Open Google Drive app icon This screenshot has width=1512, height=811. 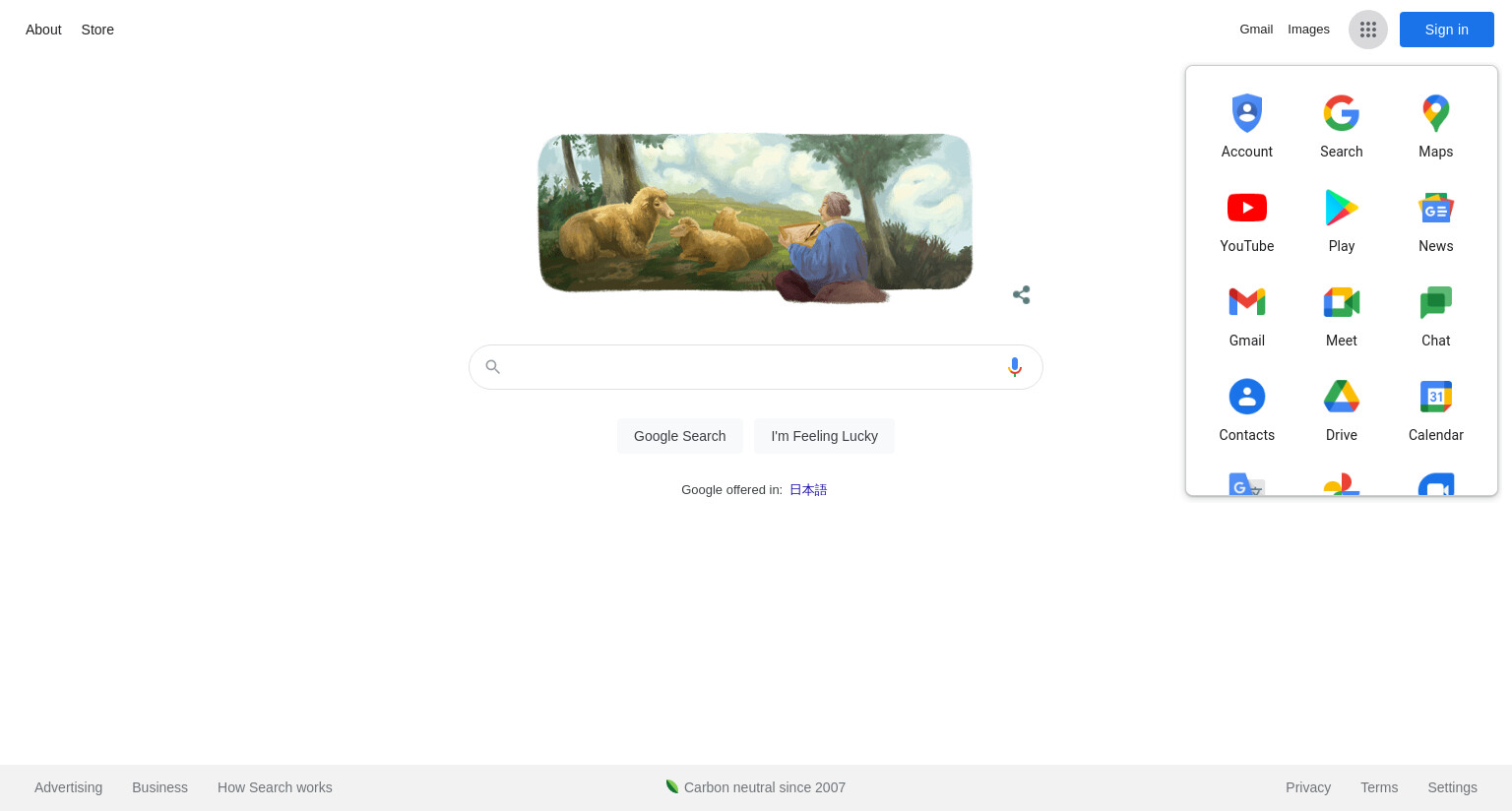pyautogui.click(x=1342, y=411)
